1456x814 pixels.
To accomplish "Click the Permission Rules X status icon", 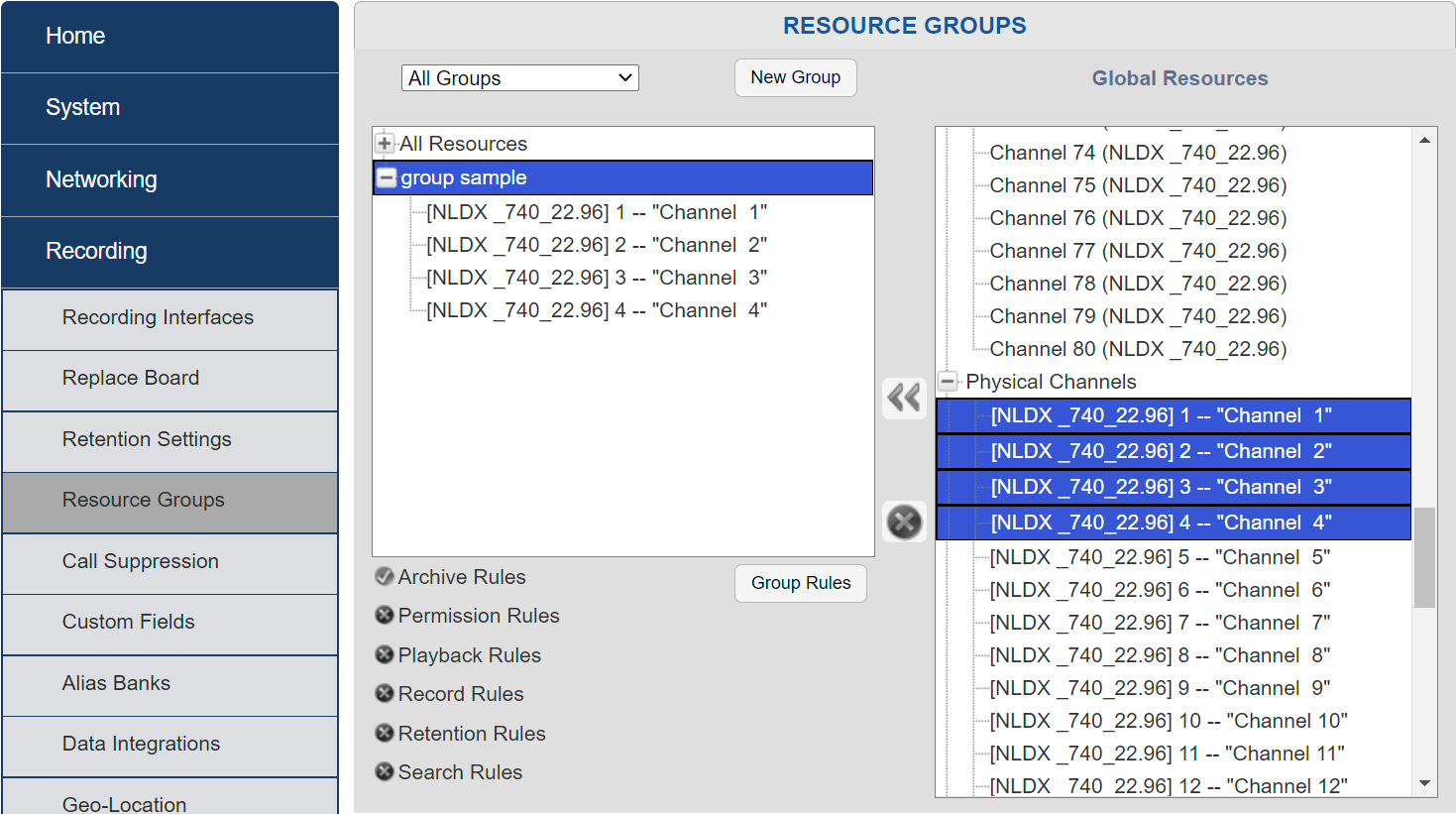I will [385, 616].
